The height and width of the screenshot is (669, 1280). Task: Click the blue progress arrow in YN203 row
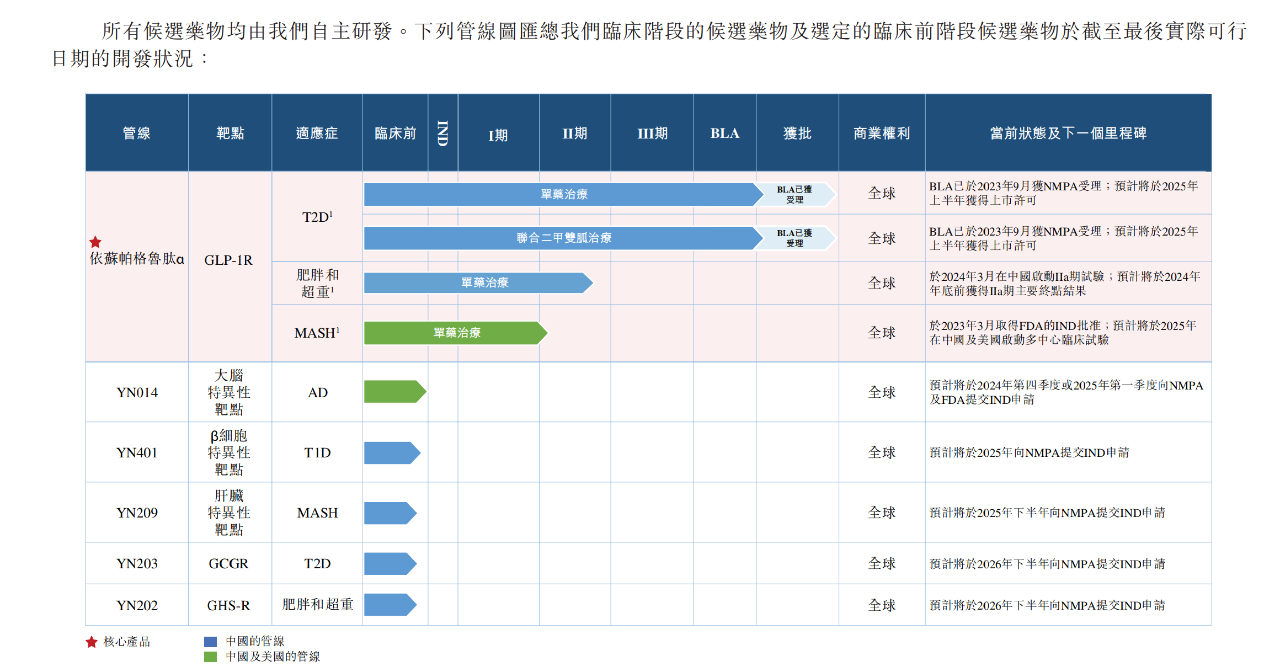click(x=389, y=564)
